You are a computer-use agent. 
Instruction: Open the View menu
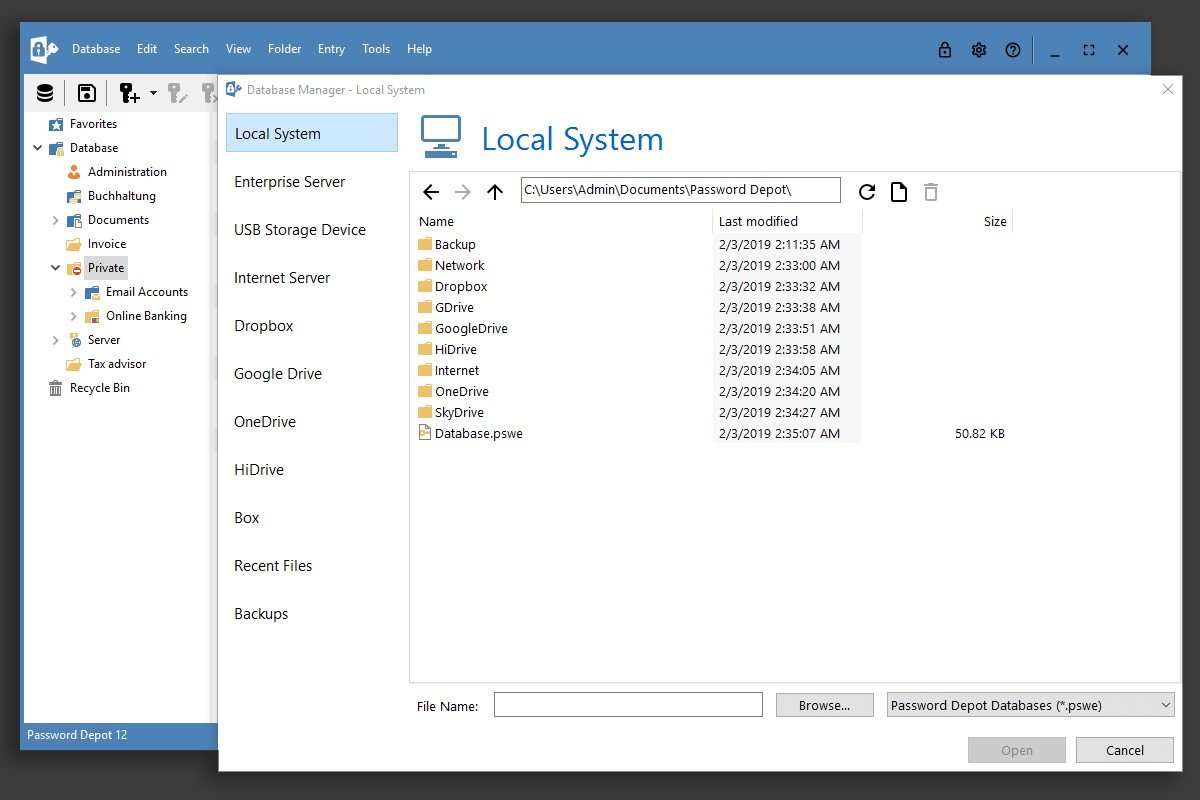(x=239, y=49)
